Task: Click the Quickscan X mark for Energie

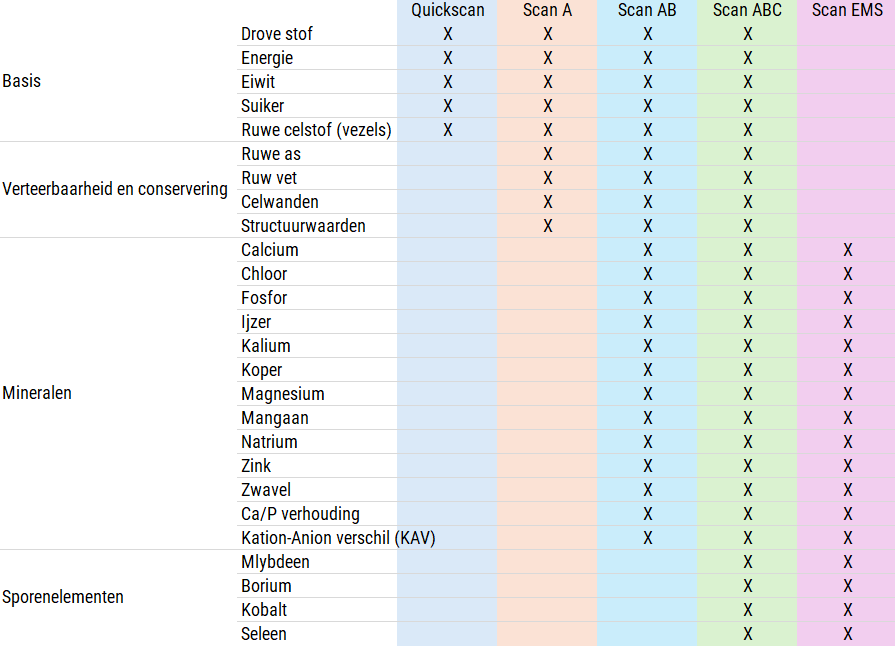Action: [x=448, y=58]
